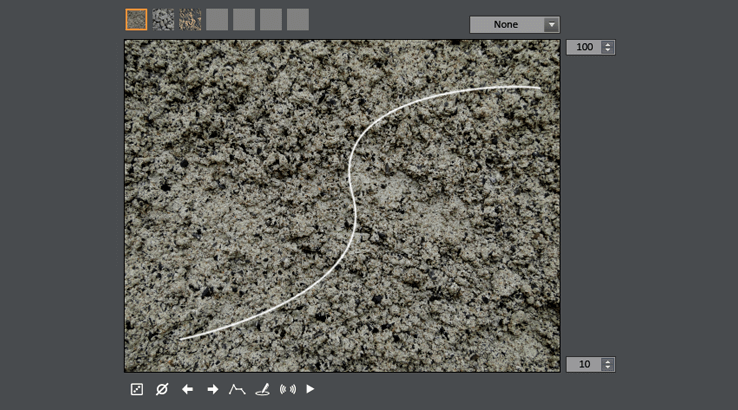Select the second gray gravel texture thumbnail
This screenshot has height=410, width=738.
point(163,20)
